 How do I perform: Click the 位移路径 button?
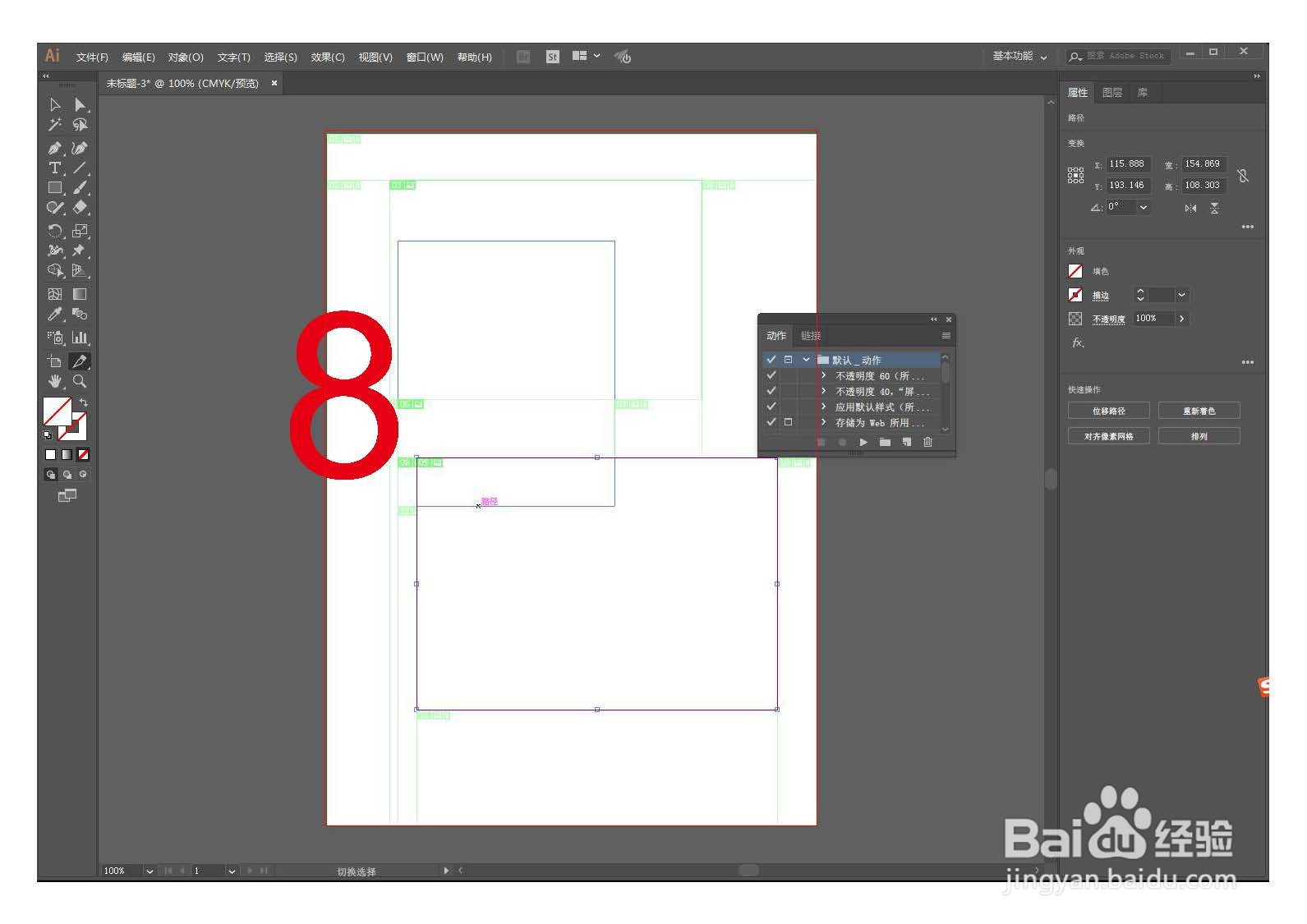pyautogui.click(x=1109, y=411)
